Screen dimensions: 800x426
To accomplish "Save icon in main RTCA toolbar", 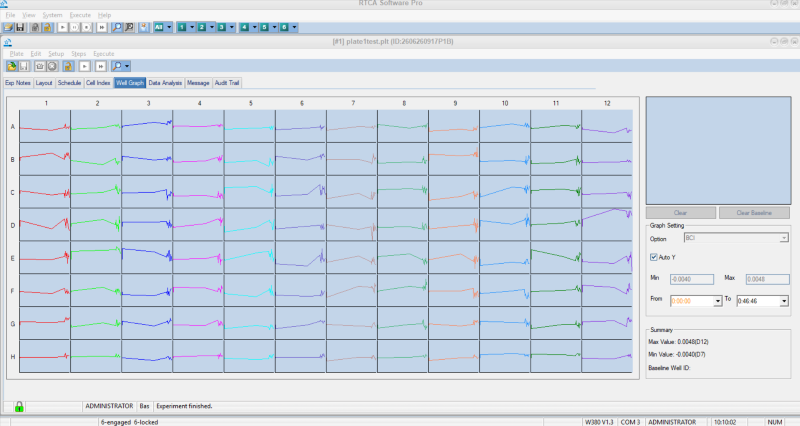I will point(20,28).
